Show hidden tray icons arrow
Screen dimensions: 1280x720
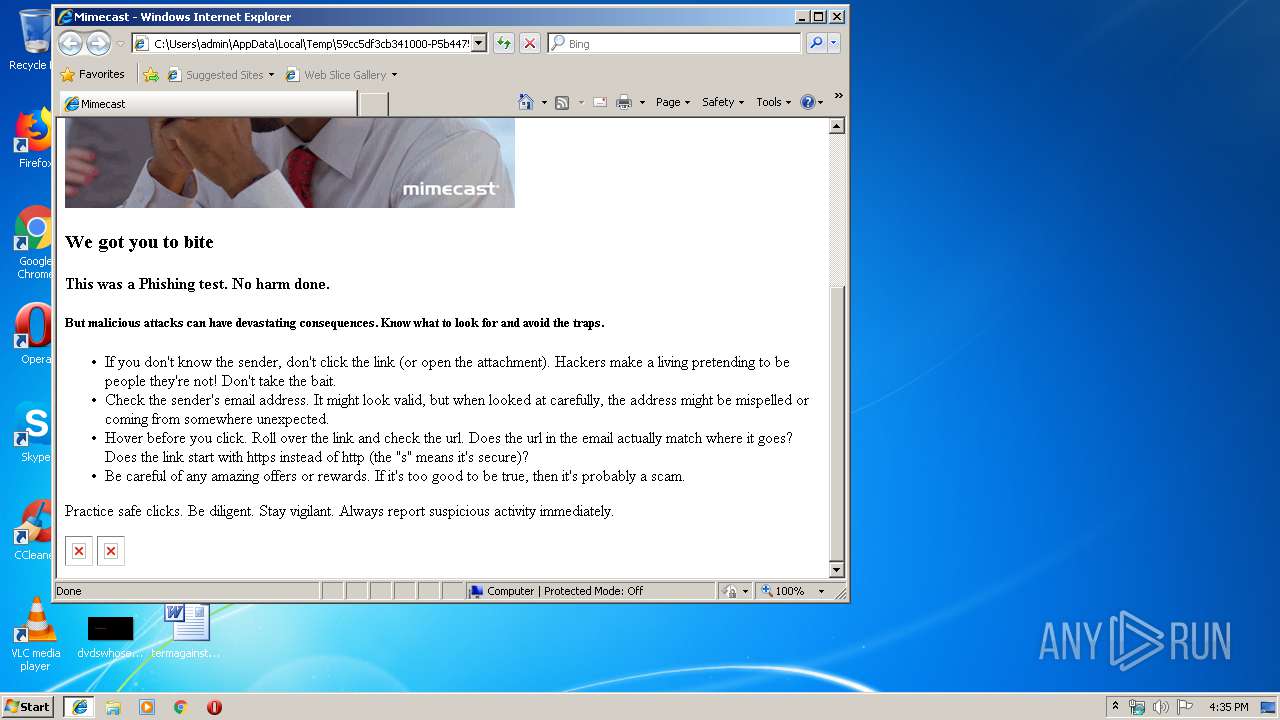pyautogui.click(x=1116, y=706)
